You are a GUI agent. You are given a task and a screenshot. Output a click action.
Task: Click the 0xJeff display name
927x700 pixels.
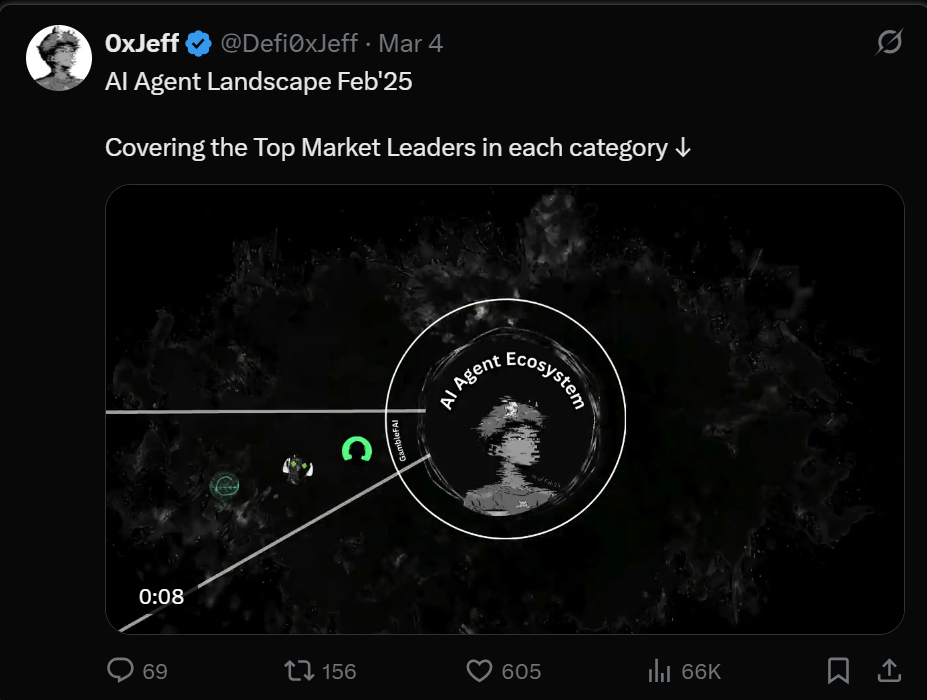tap(142, 43)
